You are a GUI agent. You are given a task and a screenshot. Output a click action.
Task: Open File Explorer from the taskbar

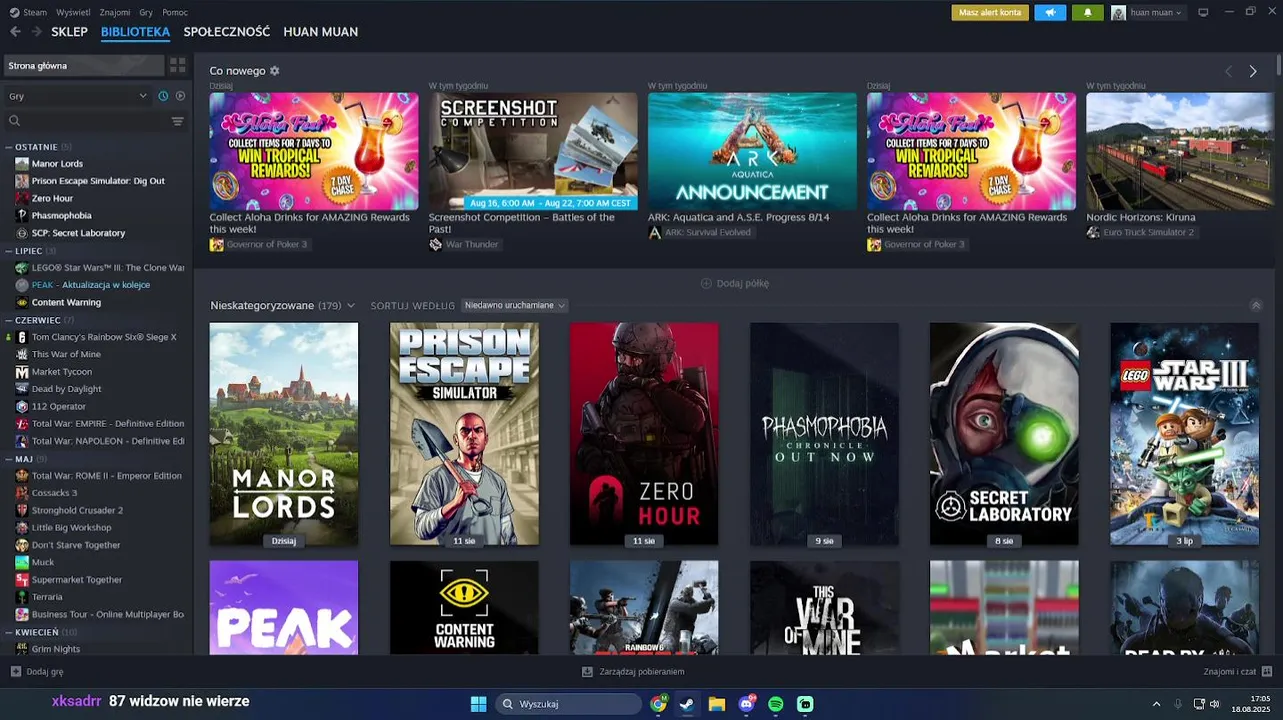click(717, 704)
